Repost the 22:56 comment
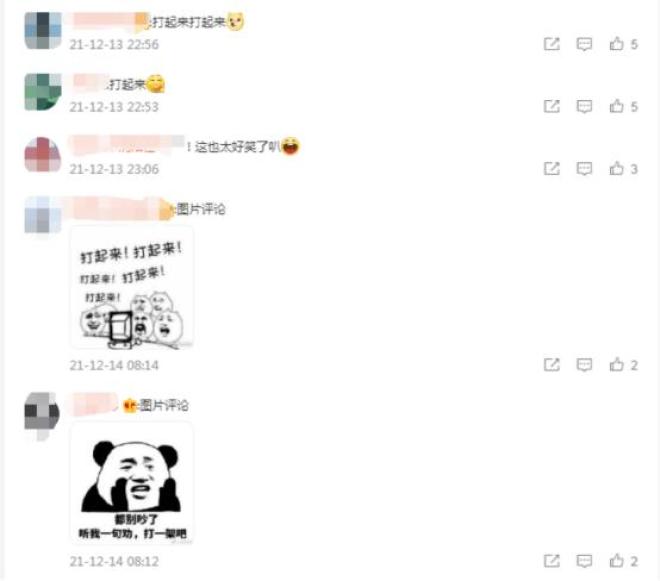The width and height of the screenshot is (660, 581). (x=552, y=44)
